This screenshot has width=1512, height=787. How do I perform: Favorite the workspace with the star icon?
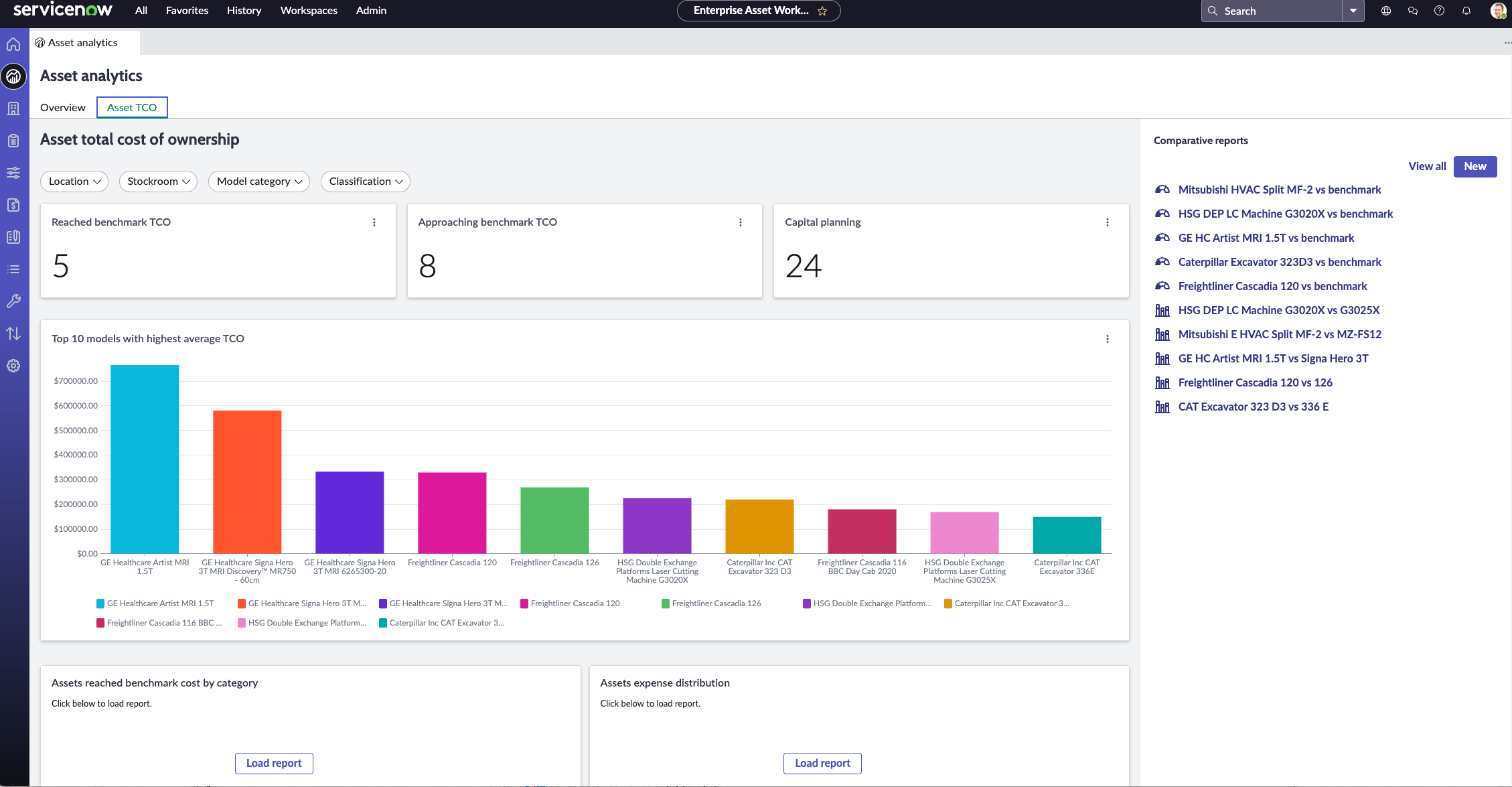coord(822,11)
